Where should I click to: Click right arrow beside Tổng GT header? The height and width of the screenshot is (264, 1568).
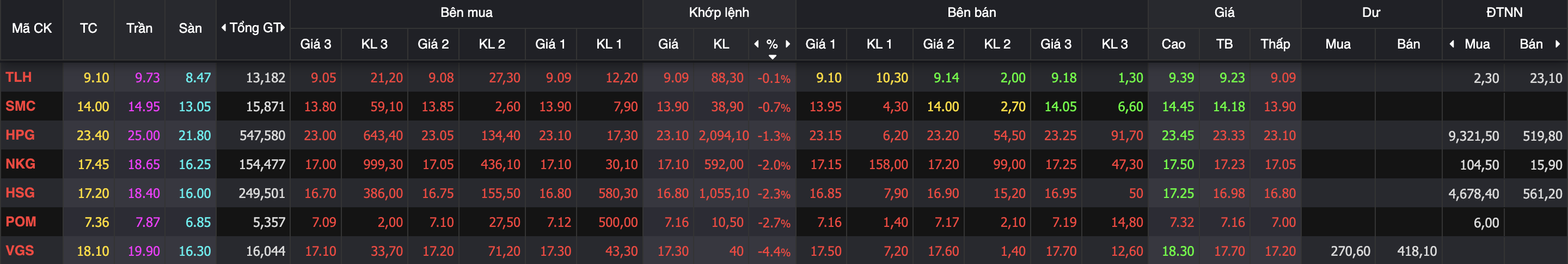point(283,28)
